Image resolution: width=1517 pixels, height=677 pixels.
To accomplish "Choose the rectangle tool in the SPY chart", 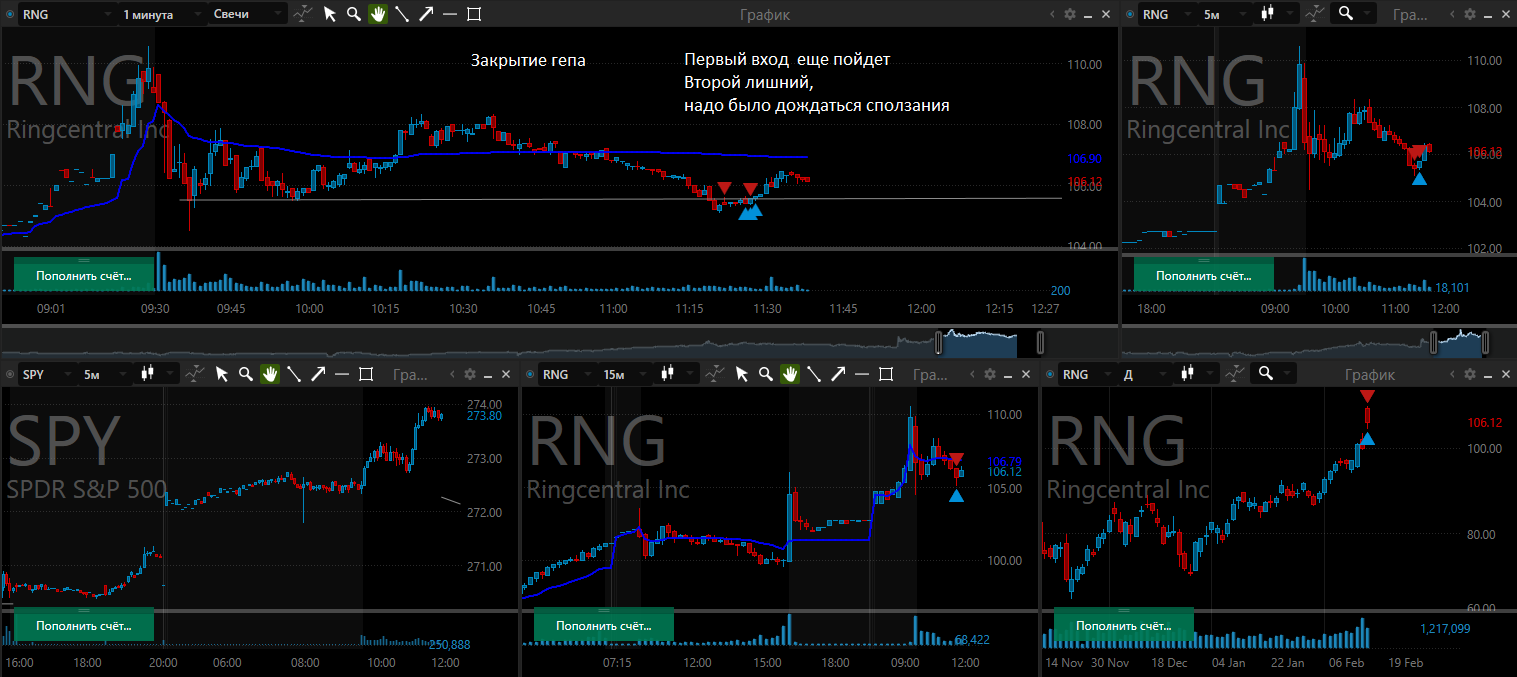I will coord(366,374).
